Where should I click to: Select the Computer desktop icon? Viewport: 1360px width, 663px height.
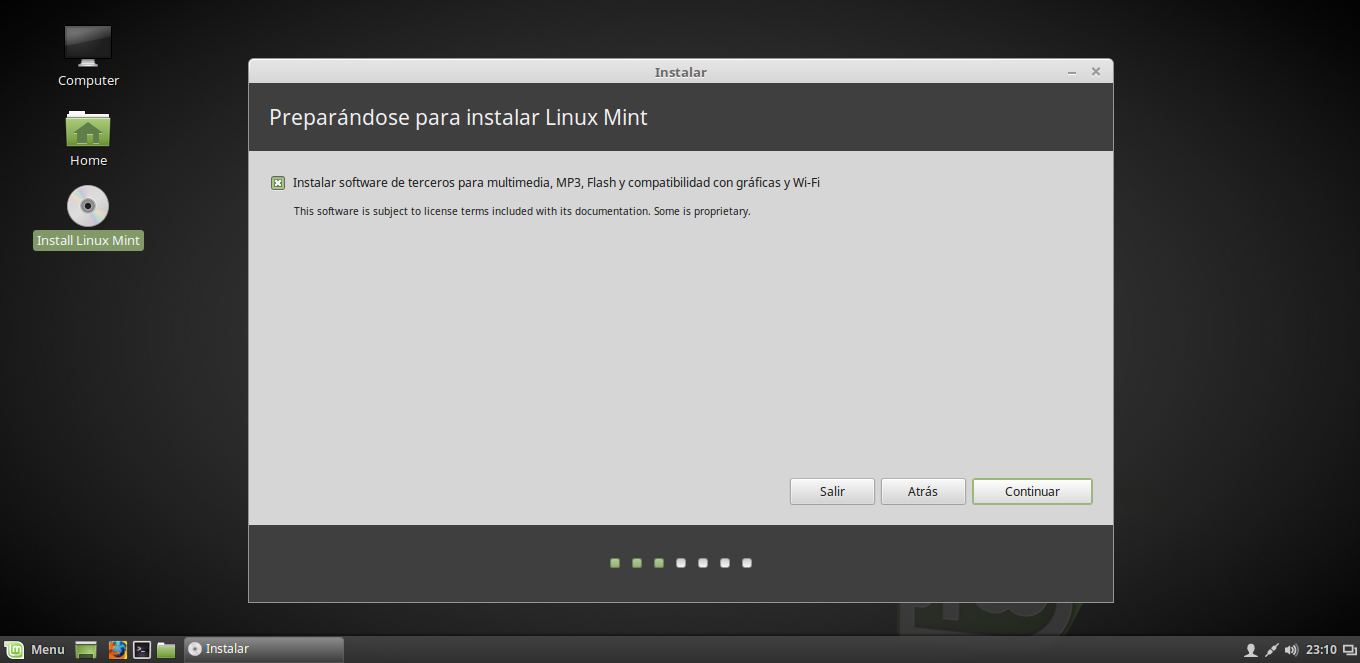[x=88, y=56]
